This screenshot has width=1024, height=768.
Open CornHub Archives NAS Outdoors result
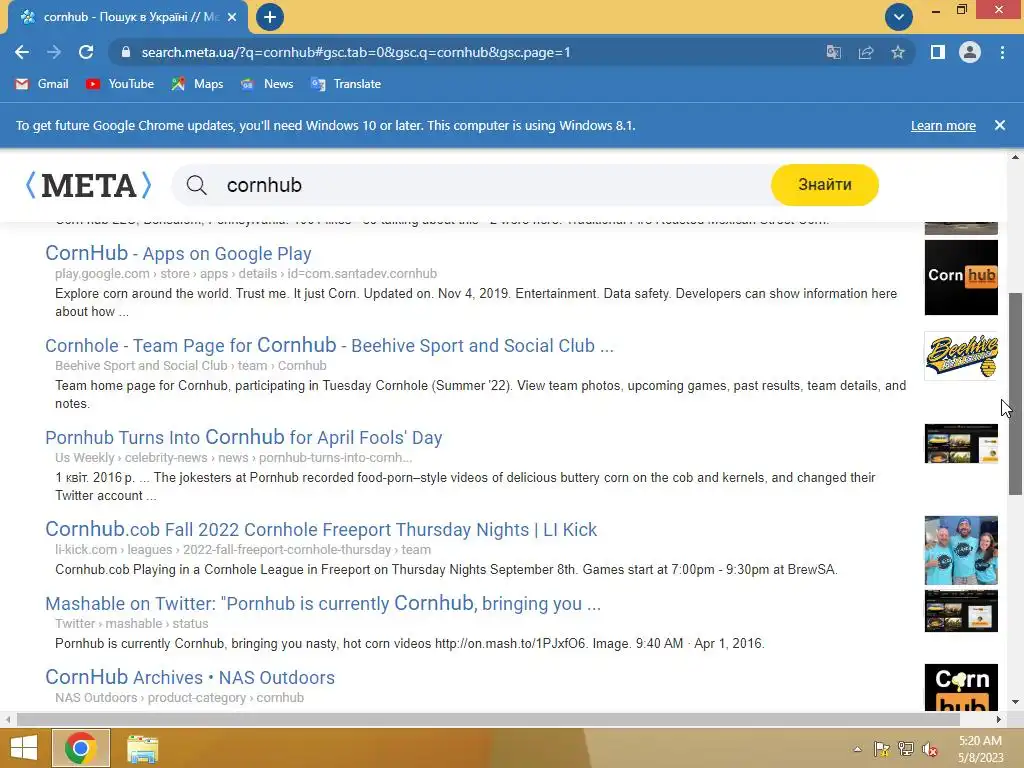click(x=190, y=677)
